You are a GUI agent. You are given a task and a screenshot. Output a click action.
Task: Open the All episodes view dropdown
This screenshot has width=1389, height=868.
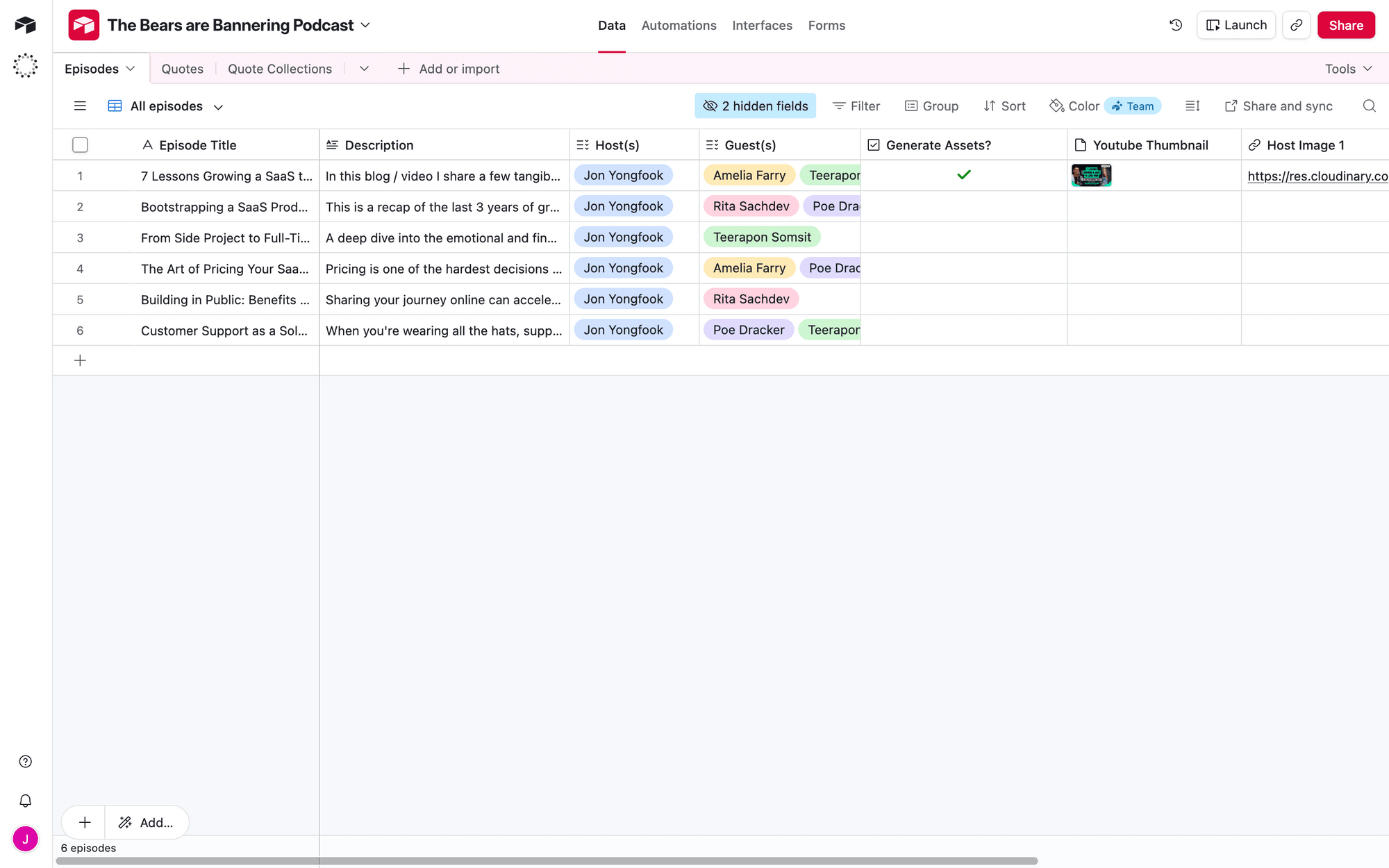218,107
